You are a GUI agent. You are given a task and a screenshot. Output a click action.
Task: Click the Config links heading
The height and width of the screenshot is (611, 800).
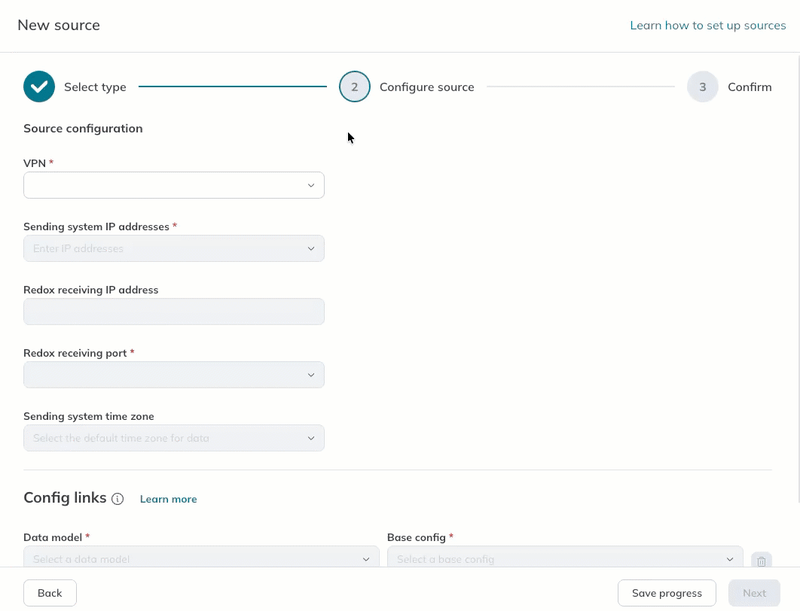tap(65, 498)
